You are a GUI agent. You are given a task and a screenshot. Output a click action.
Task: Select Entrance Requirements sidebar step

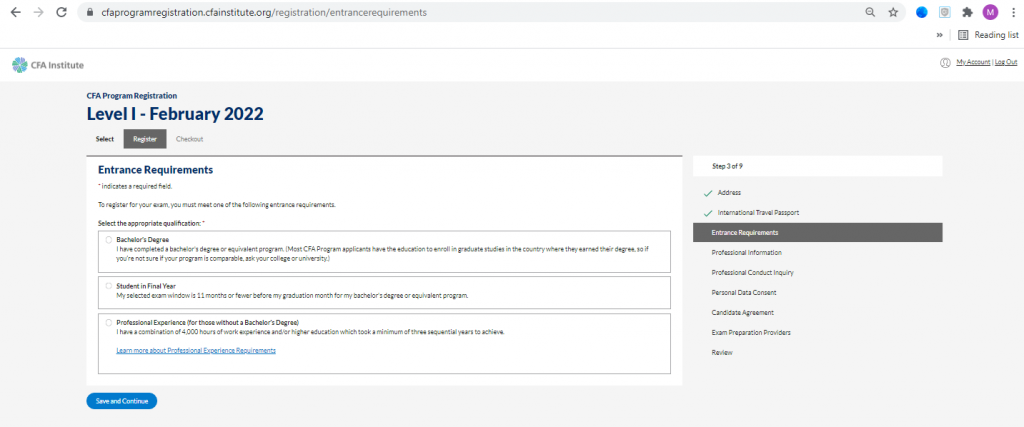(818, 232)
